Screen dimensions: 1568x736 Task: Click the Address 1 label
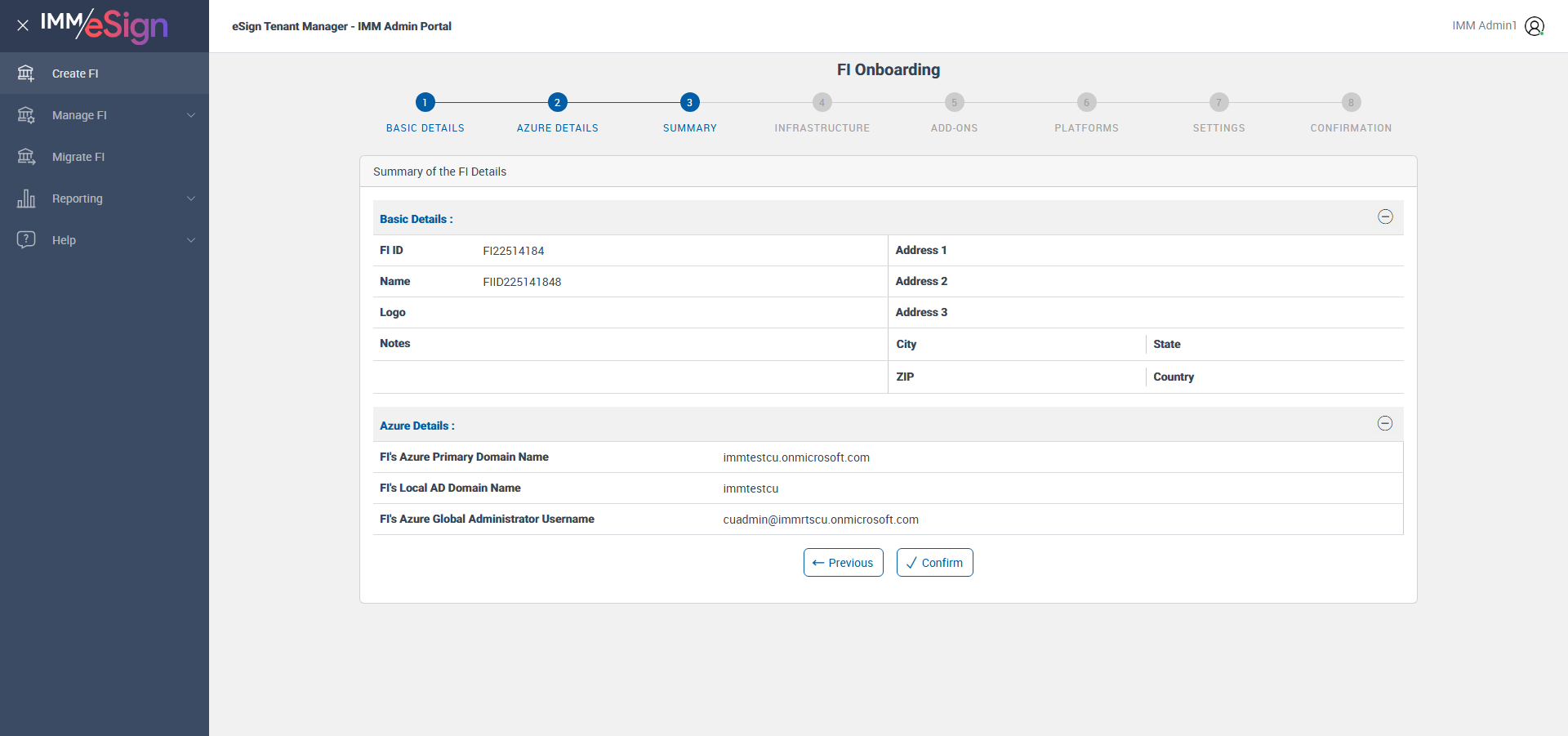click(921, 250)
